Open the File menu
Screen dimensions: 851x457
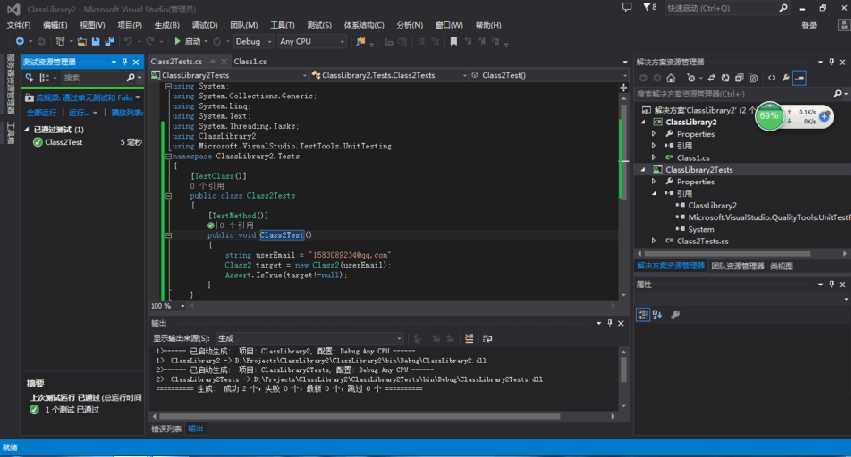point(18,25)
